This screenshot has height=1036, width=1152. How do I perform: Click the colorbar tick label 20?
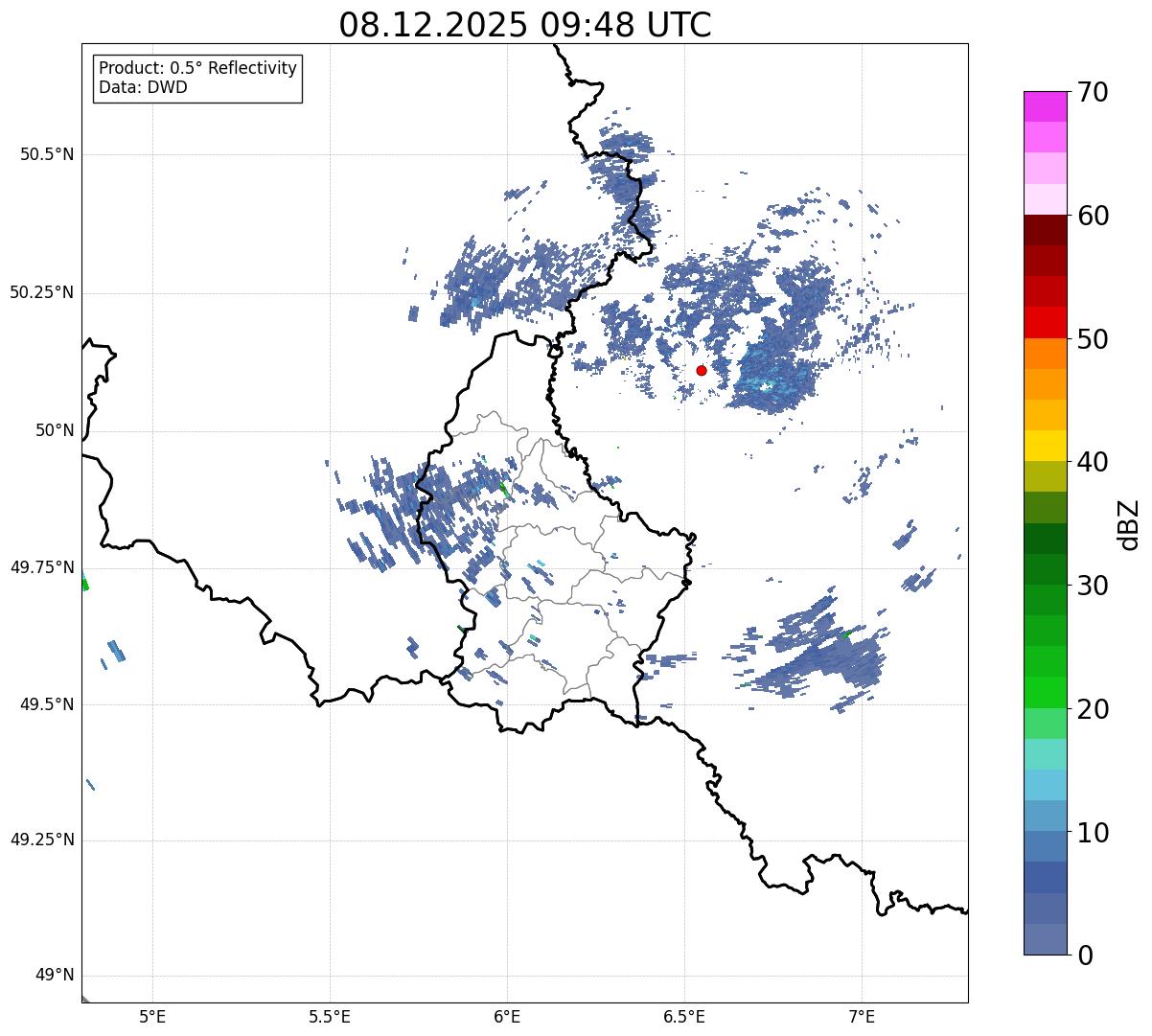point(1093,709)
